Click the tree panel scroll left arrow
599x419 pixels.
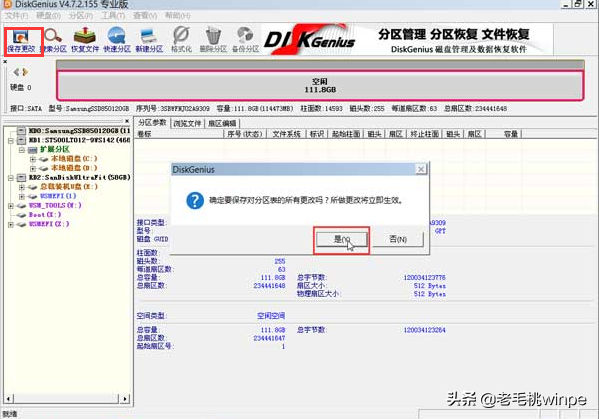click(9, 399)
